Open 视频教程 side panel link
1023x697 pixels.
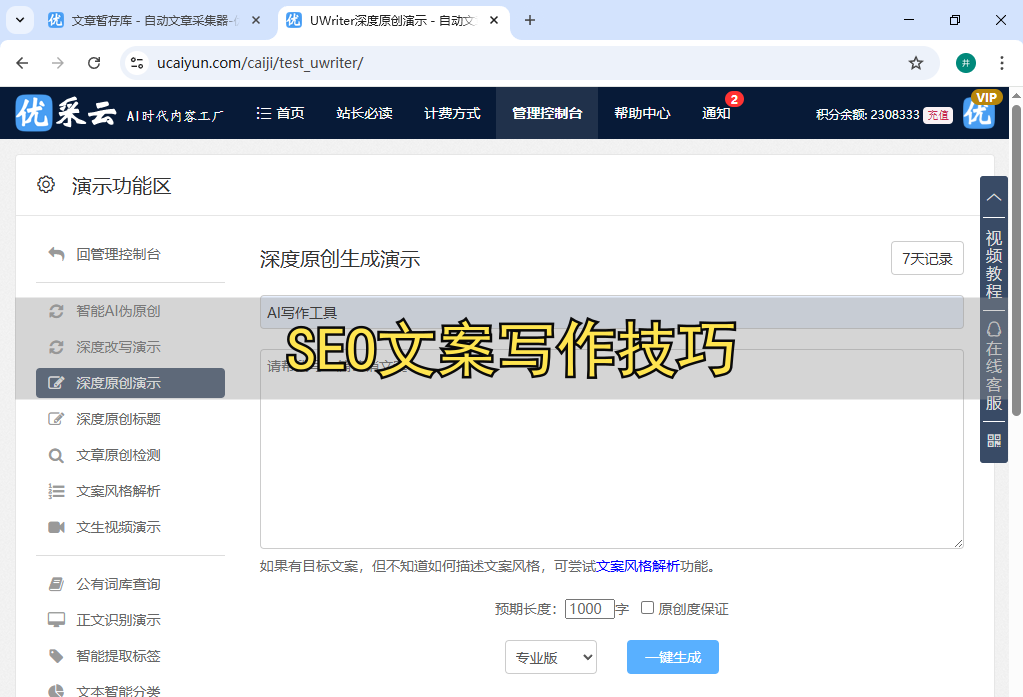tap(994, 264)
